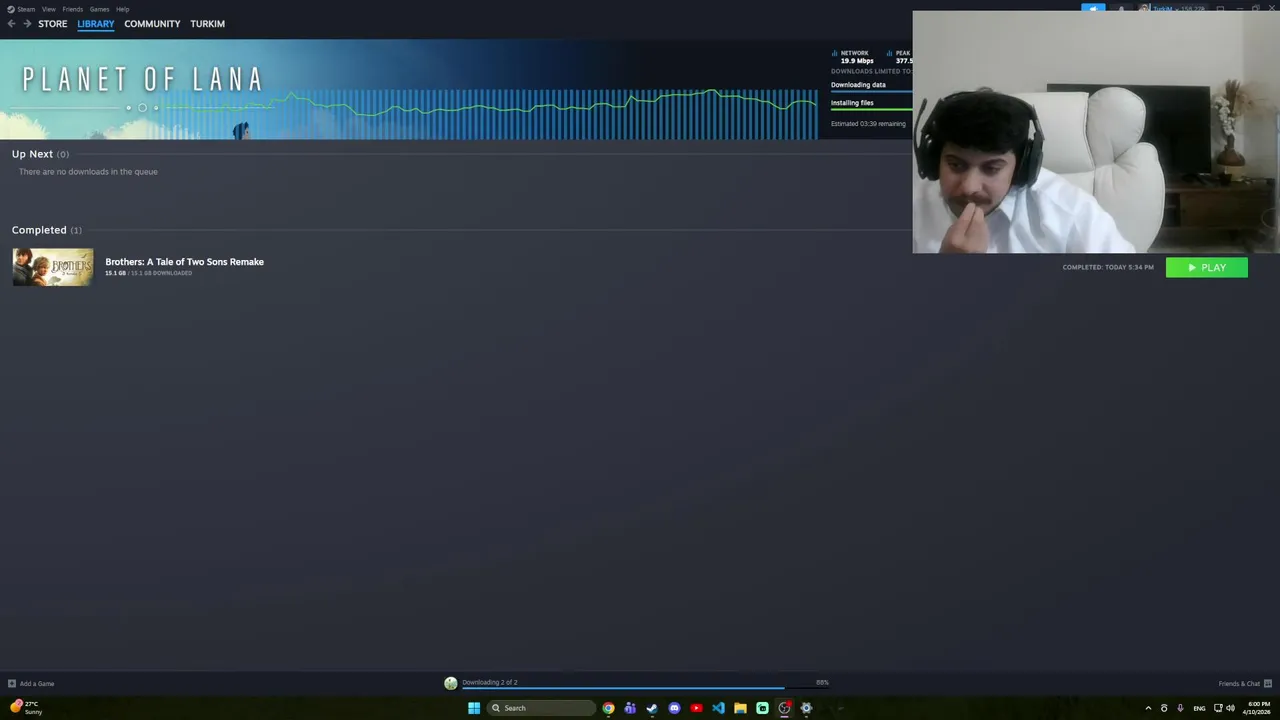Play Brothers: A Tale of Two Sons Remake
This screenshot has width=1280, height=720.
pyautogui.click(x=1206, y=267)
